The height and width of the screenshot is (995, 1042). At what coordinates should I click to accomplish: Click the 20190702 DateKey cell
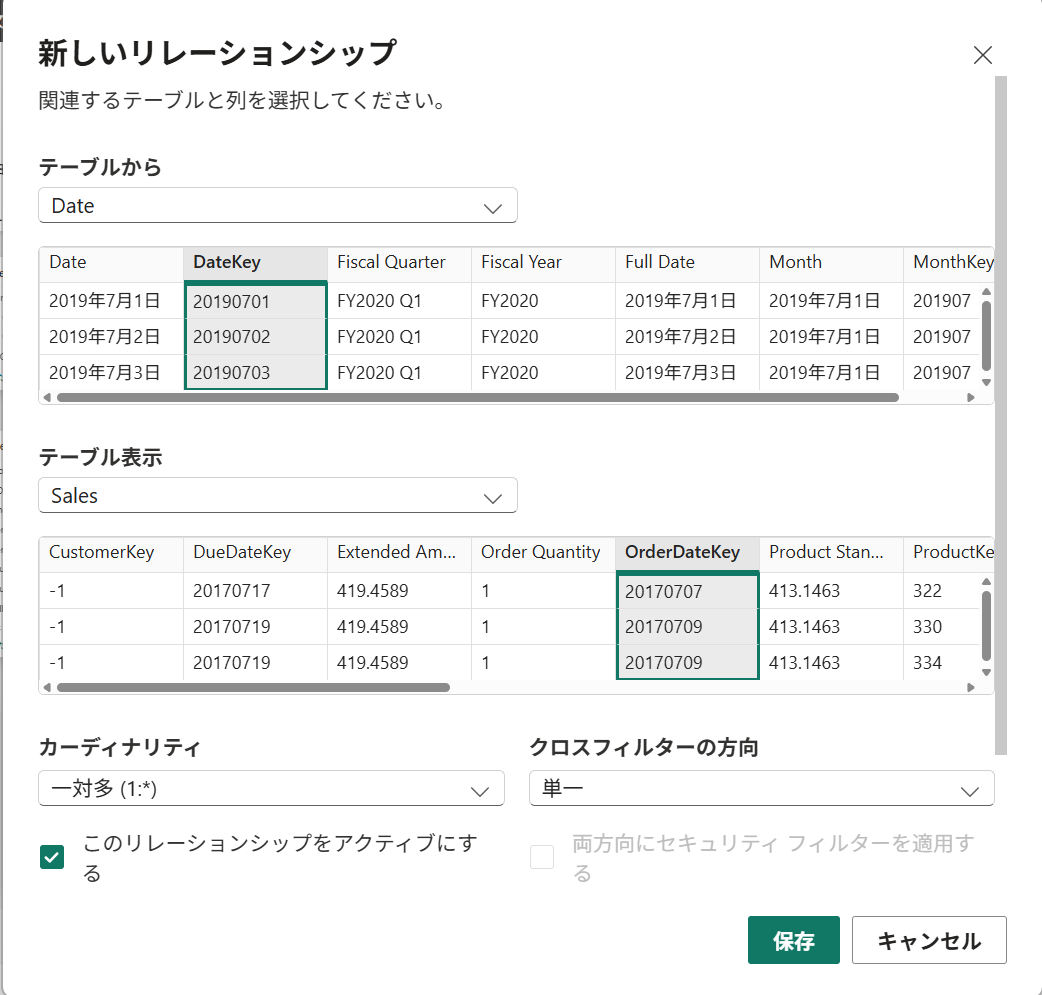[255, 337]
